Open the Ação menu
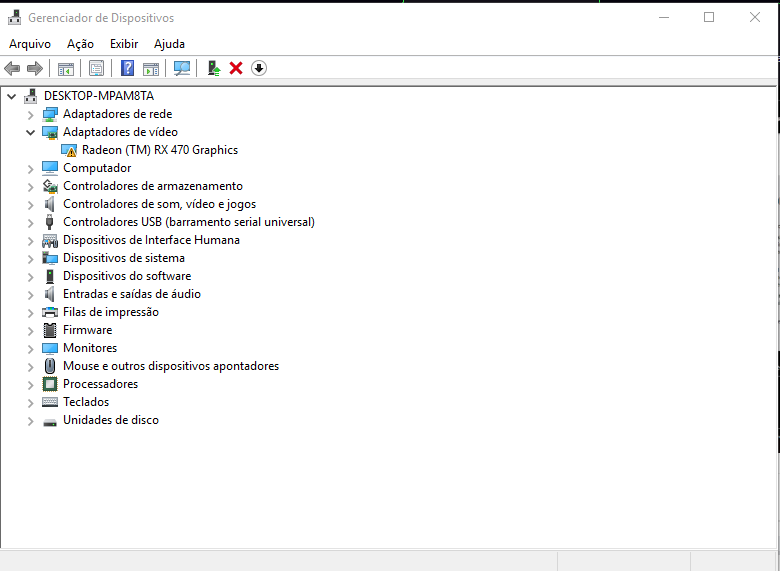Screen dimensions: 780x571 pyautogui.click(x=81, y=44)
